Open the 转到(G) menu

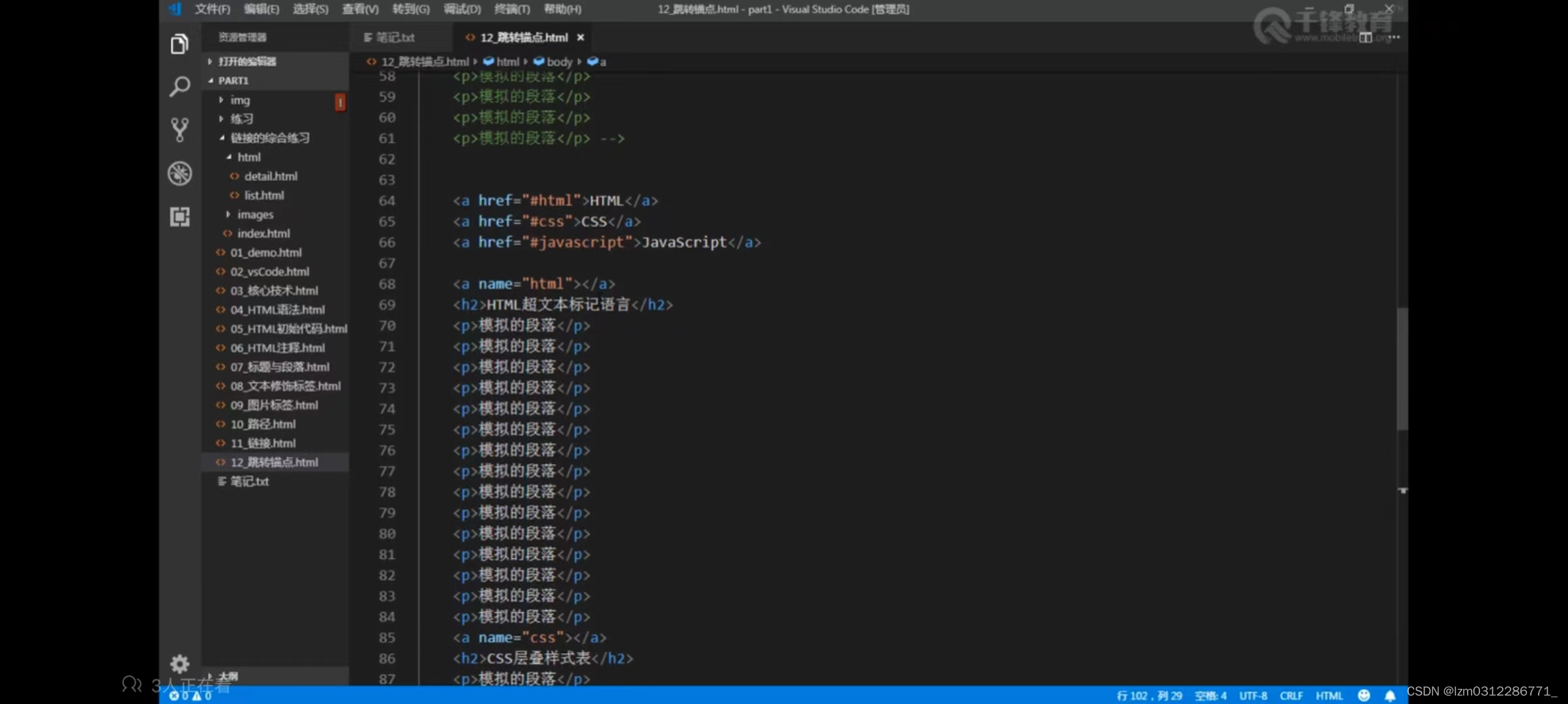[411, 9]
